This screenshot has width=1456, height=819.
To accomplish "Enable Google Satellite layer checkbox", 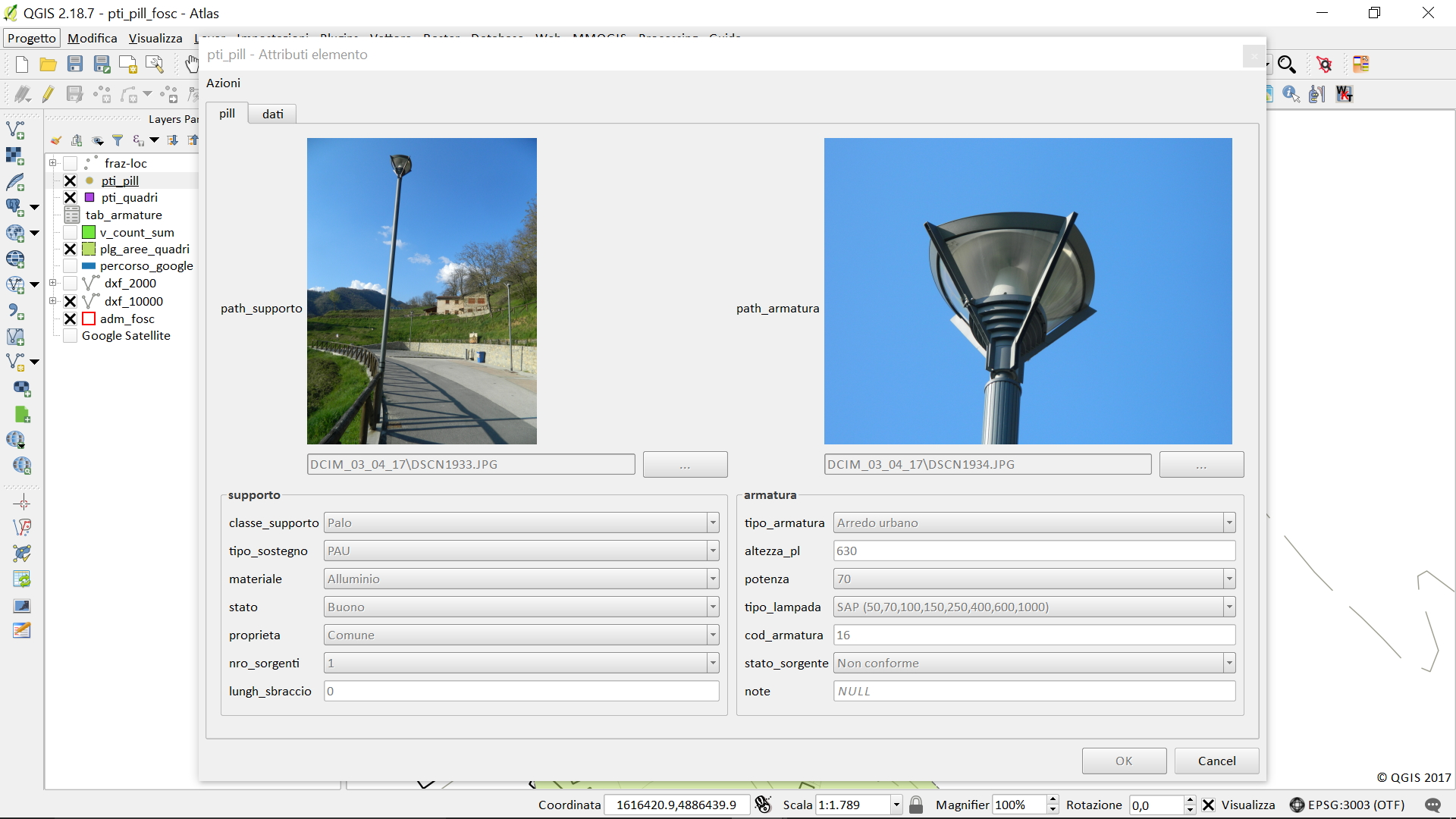I will pos(71,336).
